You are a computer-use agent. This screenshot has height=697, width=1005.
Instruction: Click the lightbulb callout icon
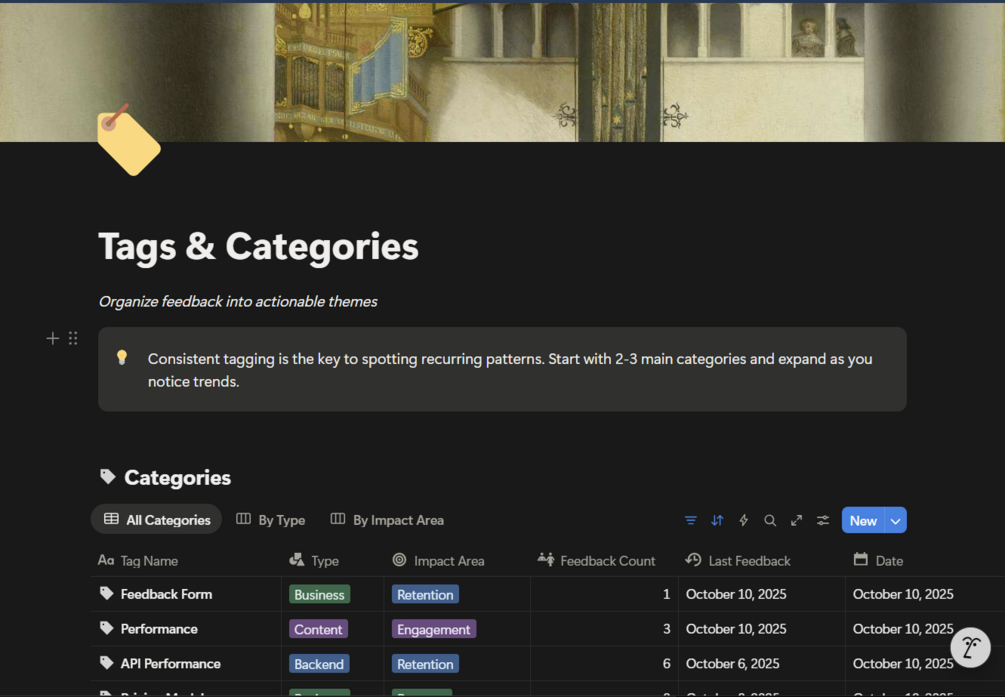click(x=122, y=357)
